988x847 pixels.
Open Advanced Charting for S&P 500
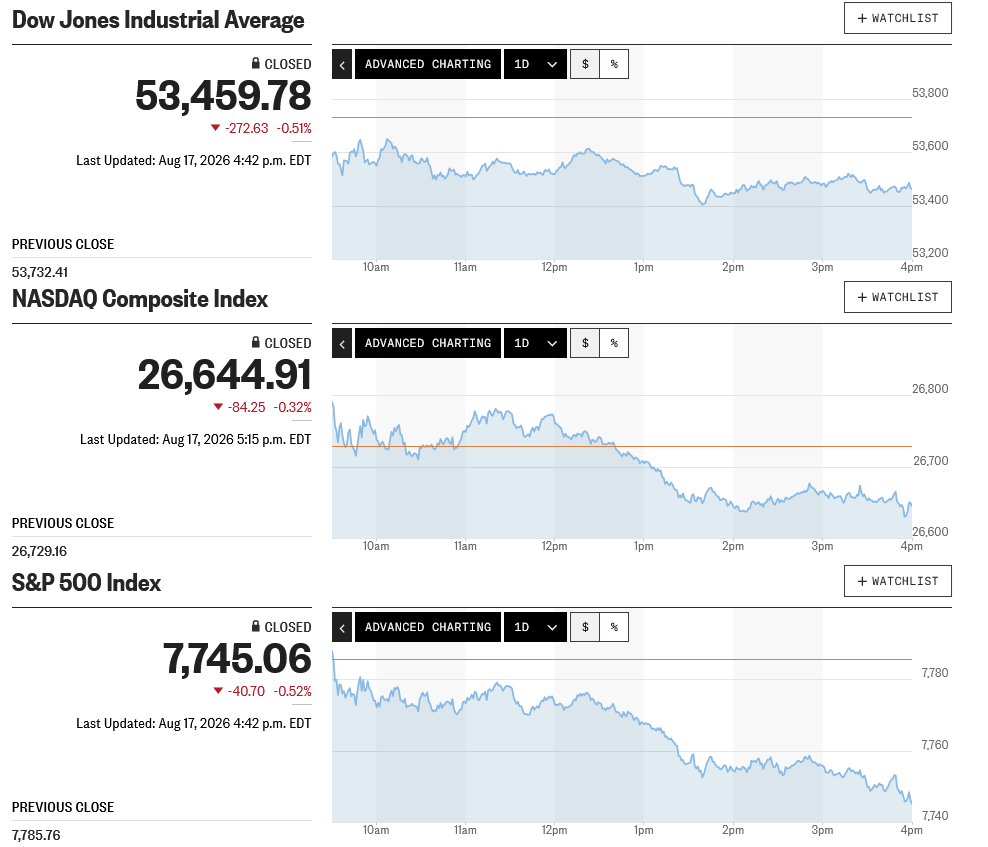point(428,628)
